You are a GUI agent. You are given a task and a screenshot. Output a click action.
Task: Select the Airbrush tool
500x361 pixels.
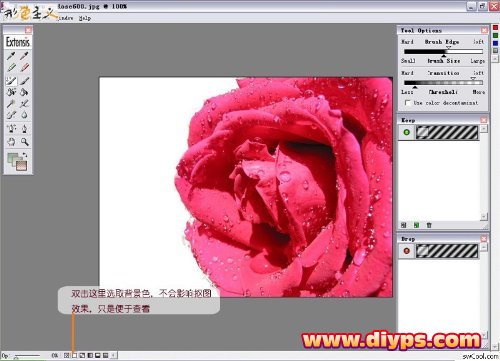point(11,115)
